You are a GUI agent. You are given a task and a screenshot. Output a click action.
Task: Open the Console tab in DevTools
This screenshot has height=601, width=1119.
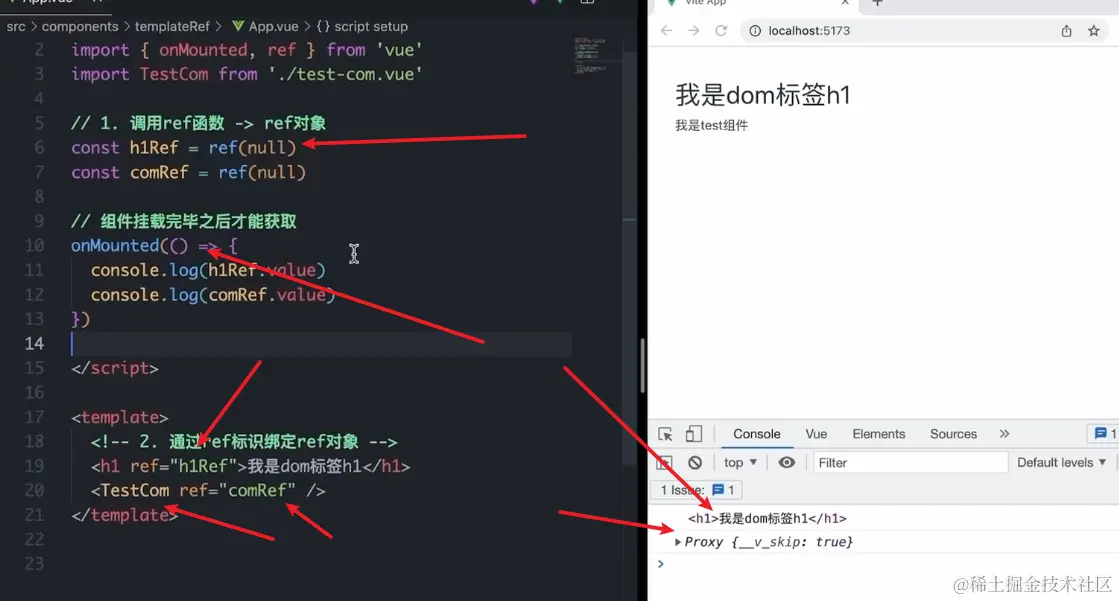click(x=756, y=434)
